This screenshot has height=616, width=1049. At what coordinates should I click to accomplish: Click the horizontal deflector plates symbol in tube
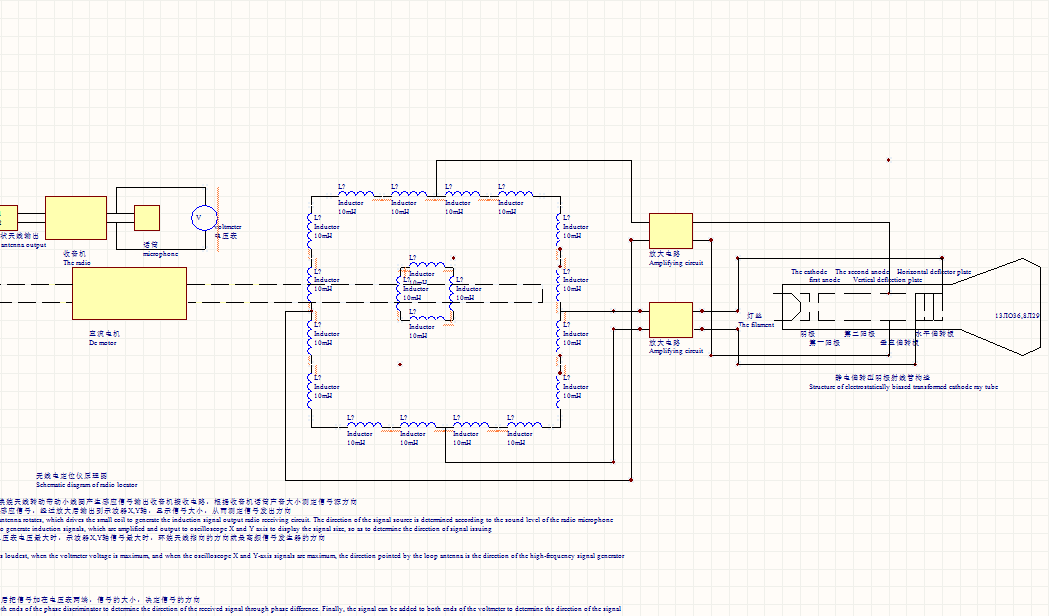pyautogui.click(x=929, y=307)
